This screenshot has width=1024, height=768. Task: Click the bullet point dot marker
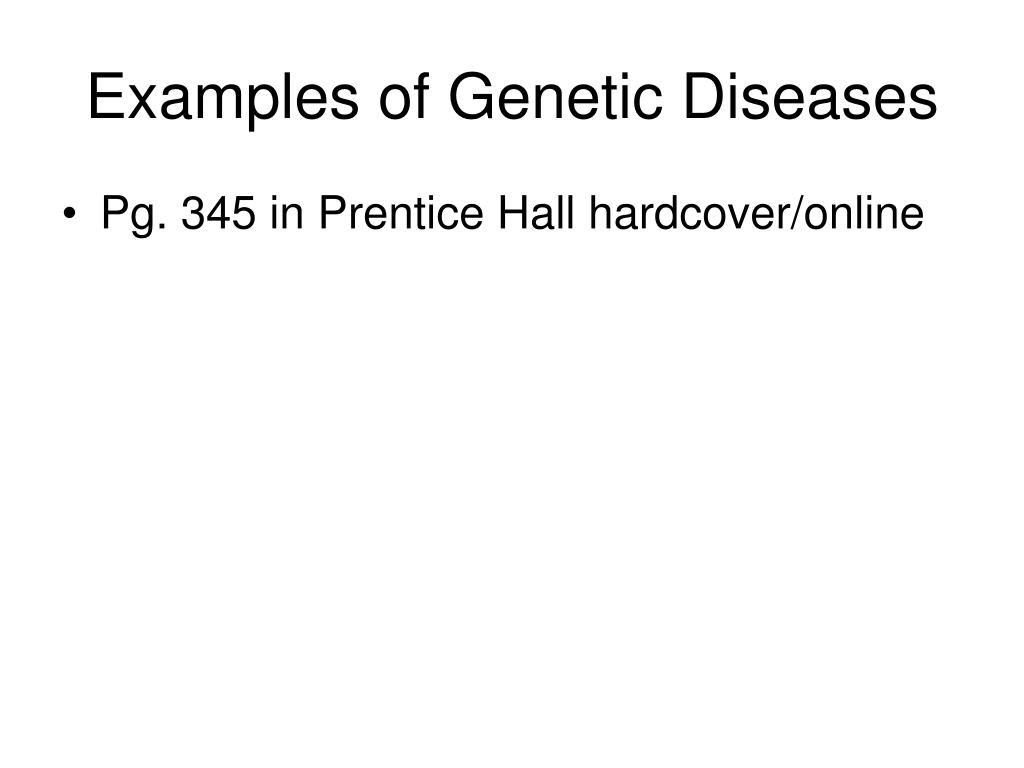pos(69,213)
